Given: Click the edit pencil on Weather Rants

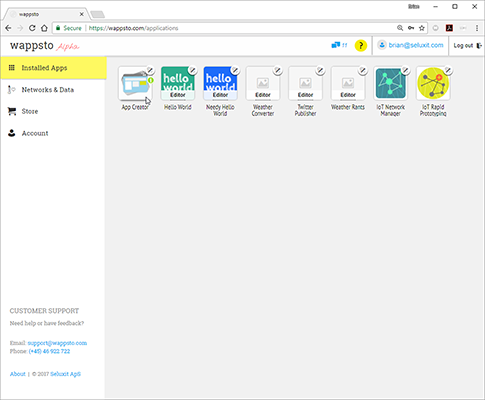Looking at the screenshot, I should (x=363, y=70).
